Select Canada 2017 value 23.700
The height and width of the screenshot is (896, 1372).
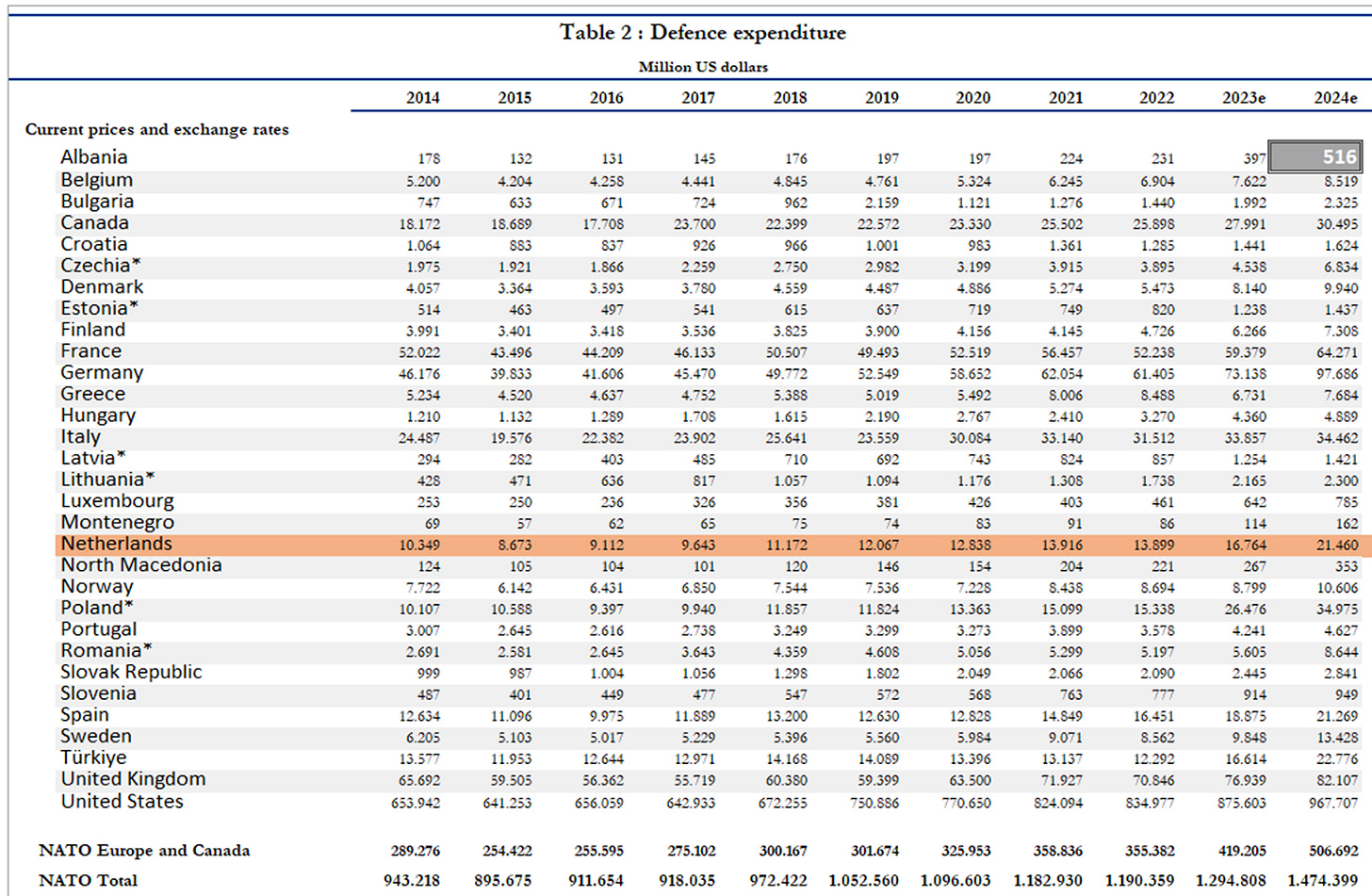(695, 224)
